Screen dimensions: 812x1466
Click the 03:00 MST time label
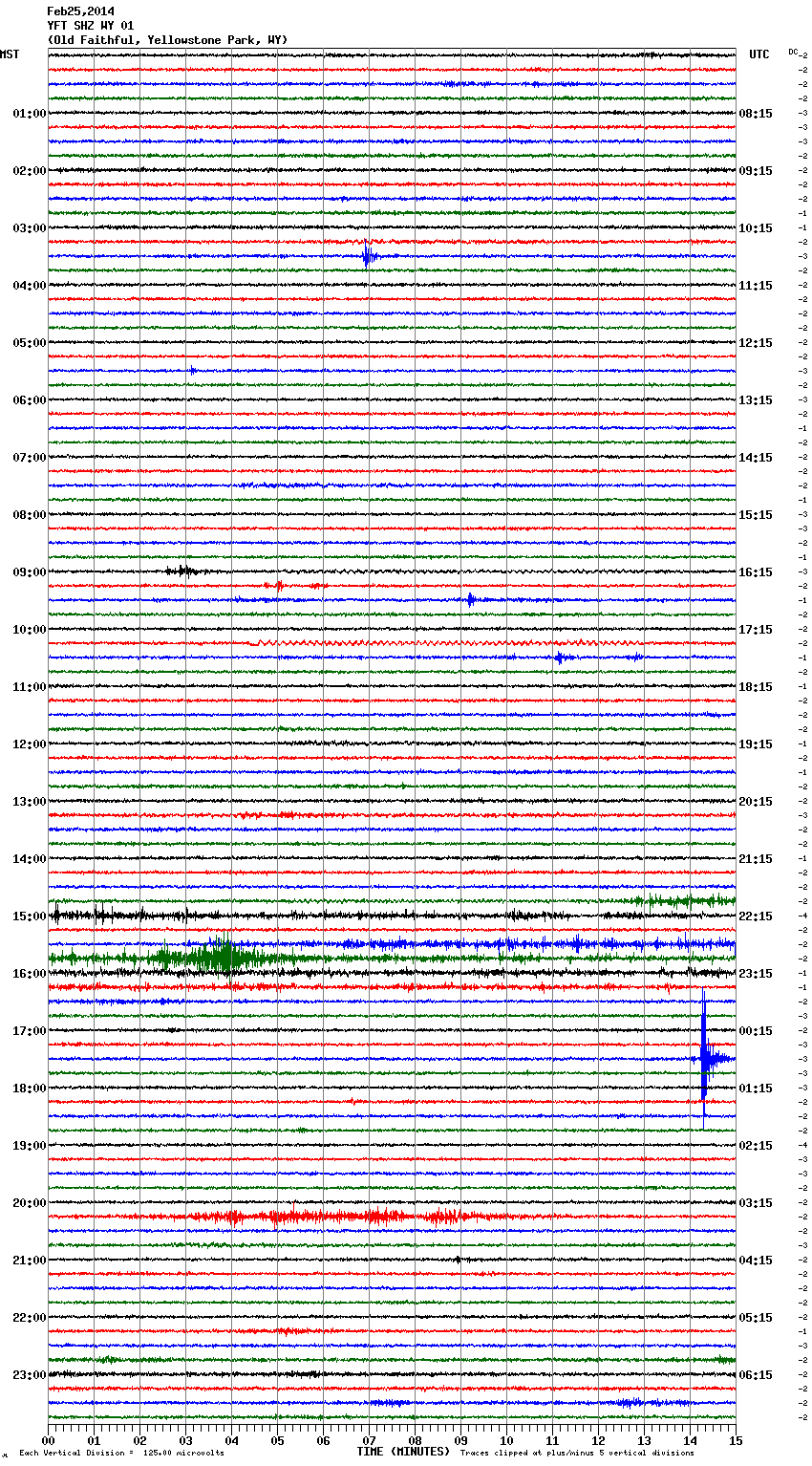click(30, 228)
